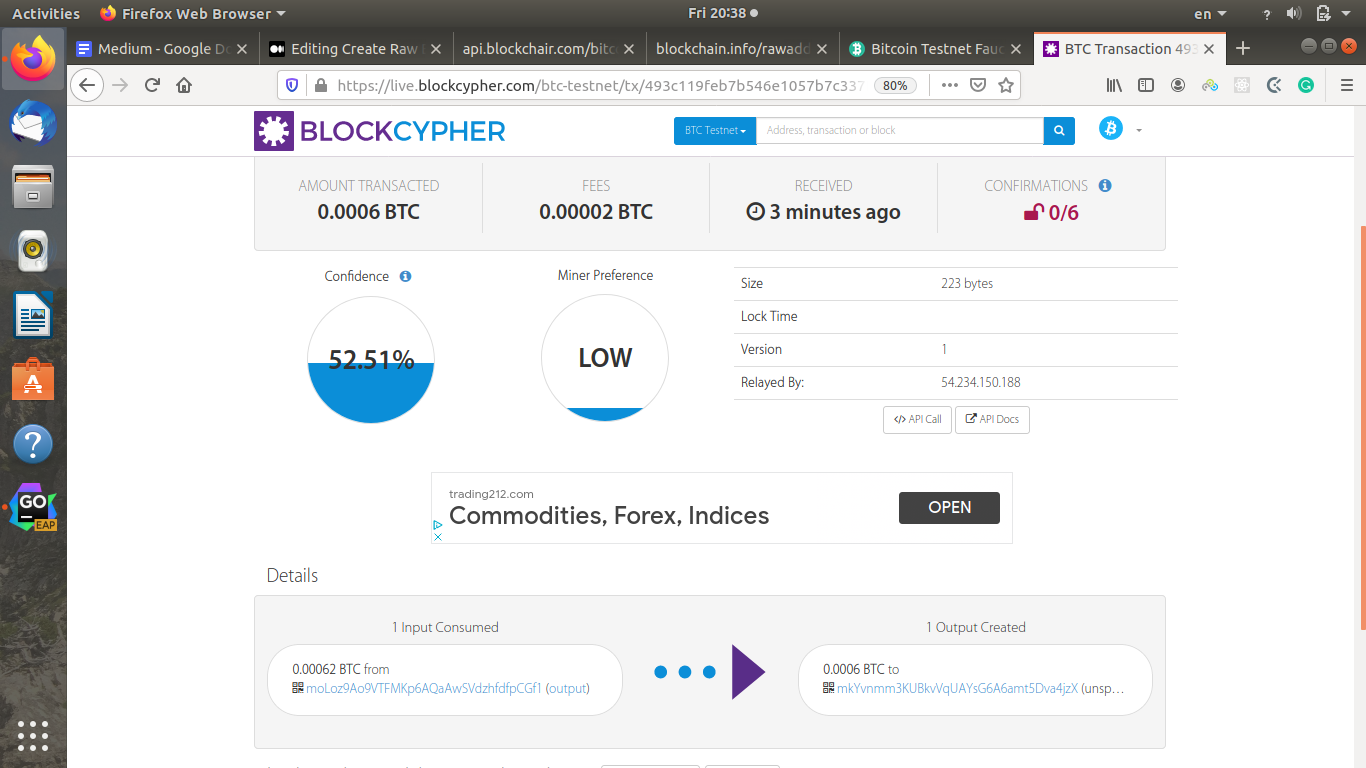Screen dimensions: 1366x768
Task: Open output address mkYvnmm3KUBkvVqUAYsG6A6amt5Dva4jzX
Action: [x=958, y=688]
